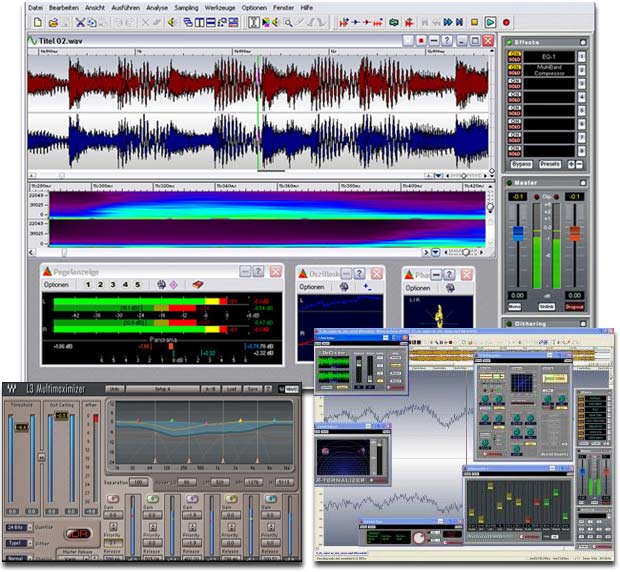Click the red record dot in Titel 02.wav title bar
The width and height of the screenshot is (620, 572).
[421, 41]
